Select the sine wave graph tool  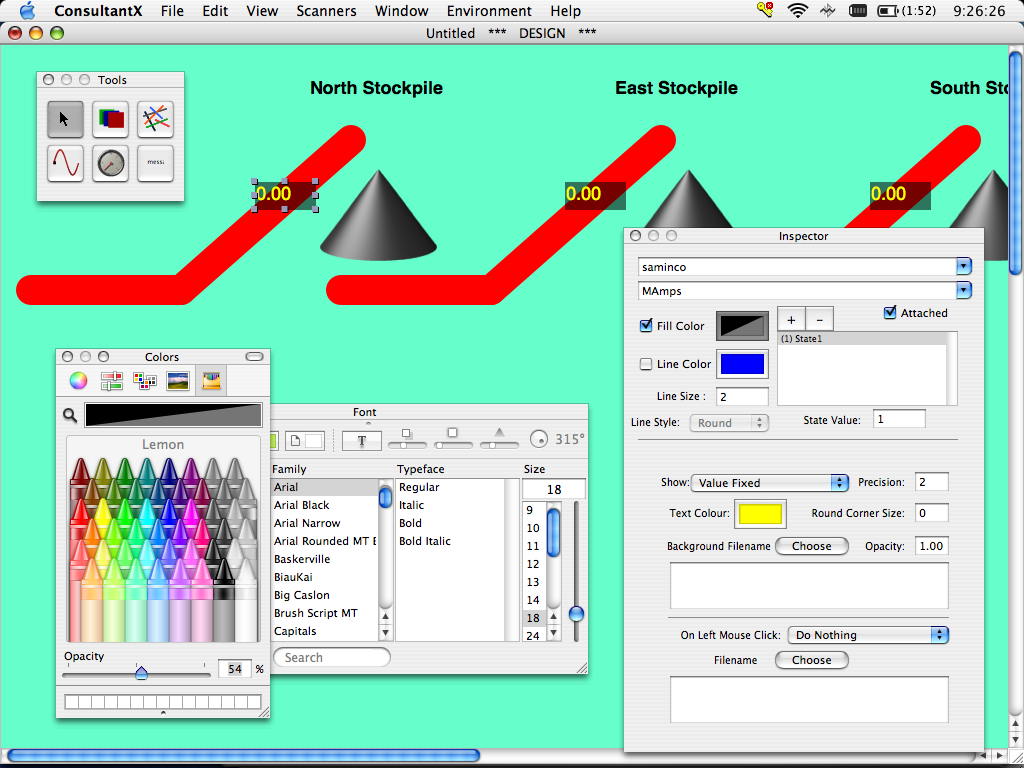pyautogui.click(x=65, y=163)
